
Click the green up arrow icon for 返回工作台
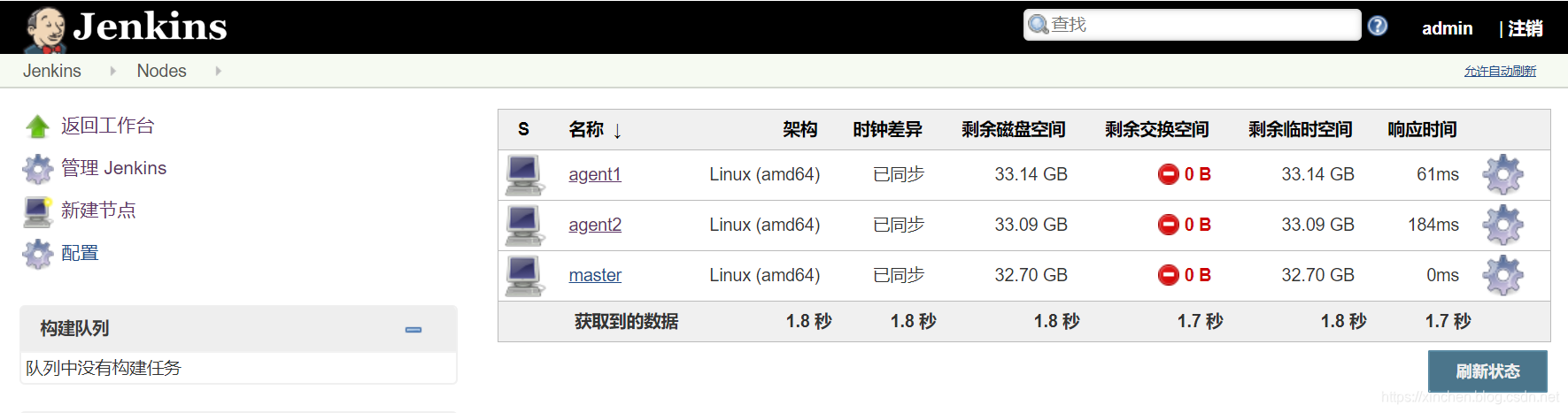click(37, 126)
